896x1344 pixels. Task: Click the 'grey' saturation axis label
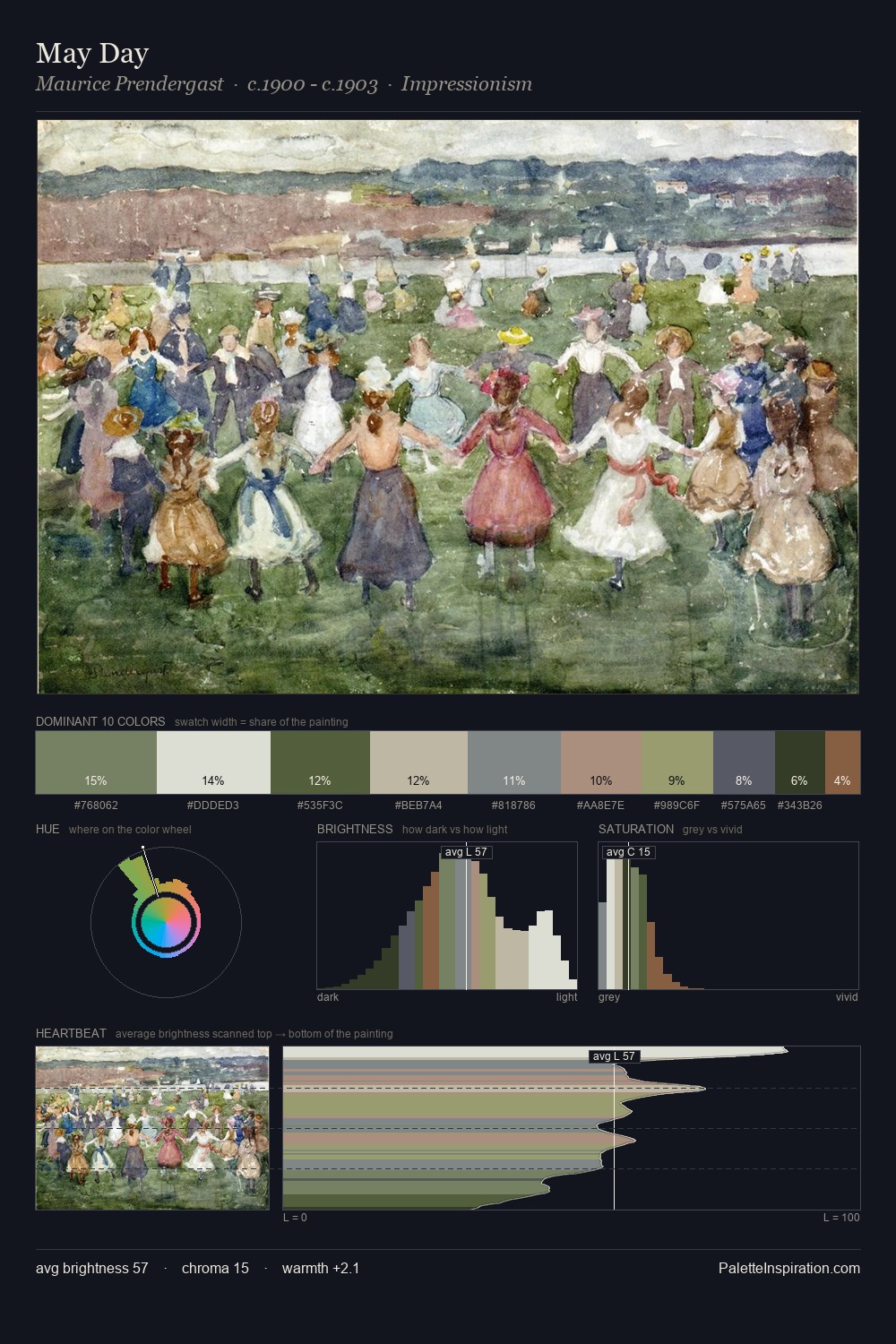pos(609,997)
